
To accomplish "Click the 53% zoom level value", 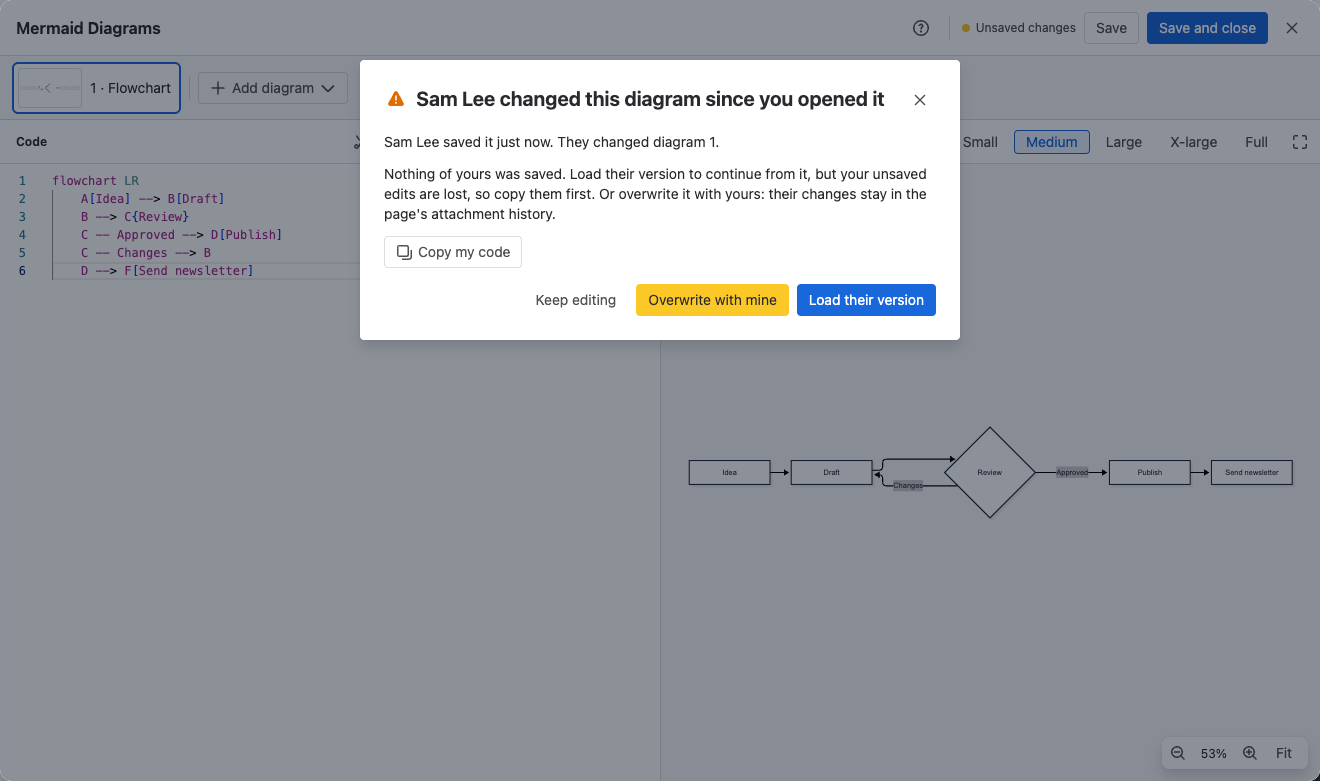I will (1214, 753).
